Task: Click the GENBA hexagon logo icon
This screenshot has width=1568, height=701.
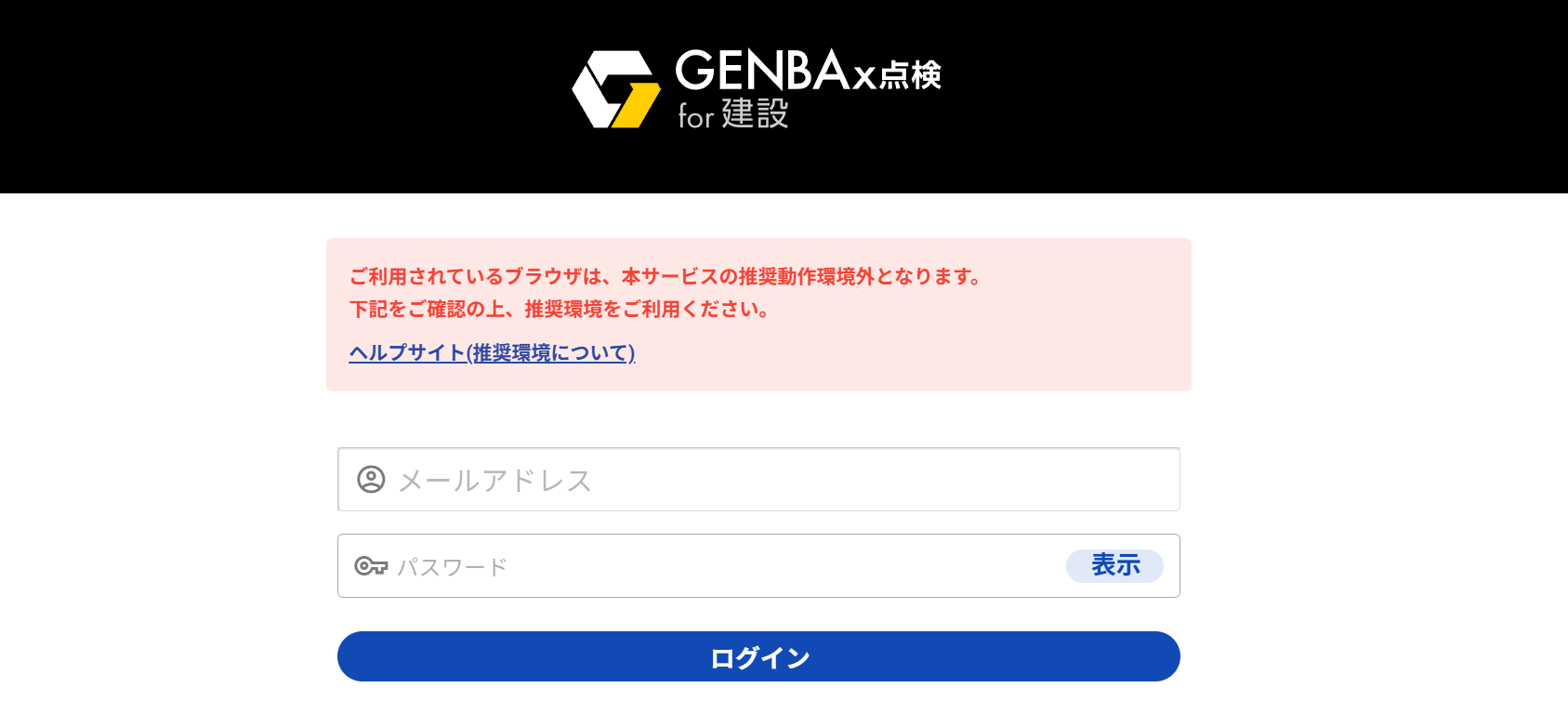Action: pos(614,89)
